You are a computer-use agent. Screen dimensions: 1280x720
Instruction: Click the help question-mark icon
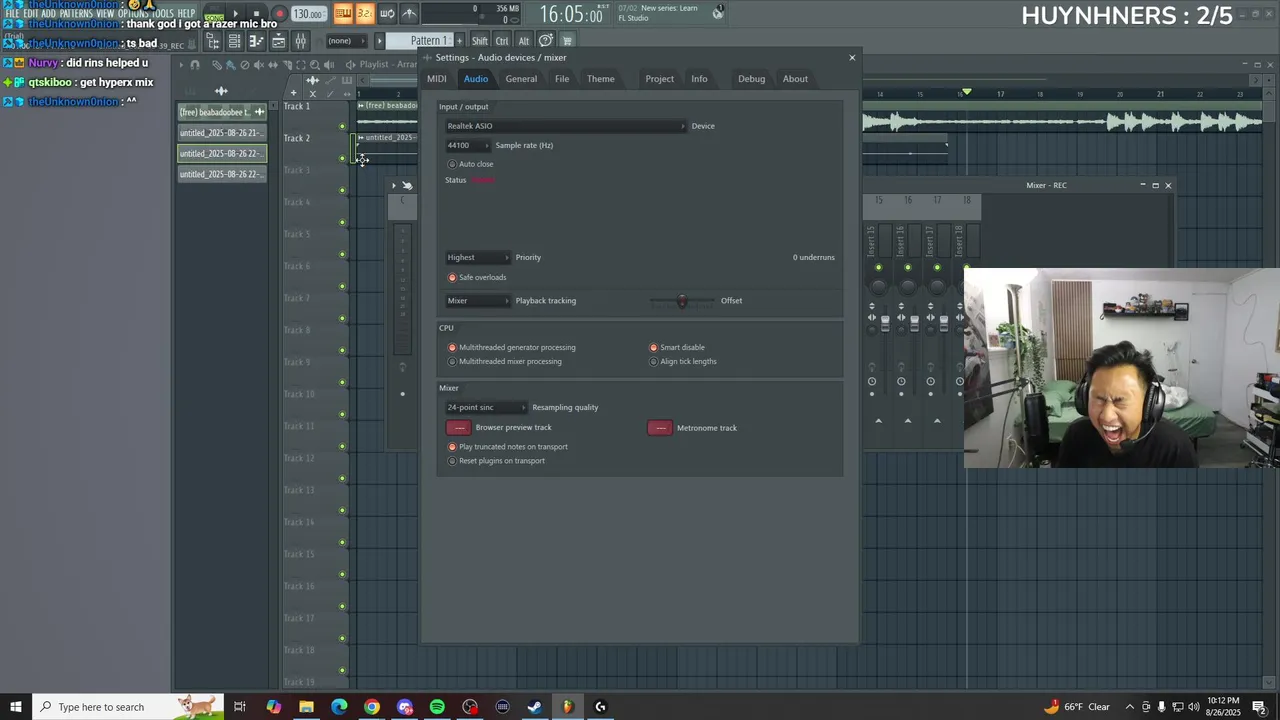tap(546, 41)
